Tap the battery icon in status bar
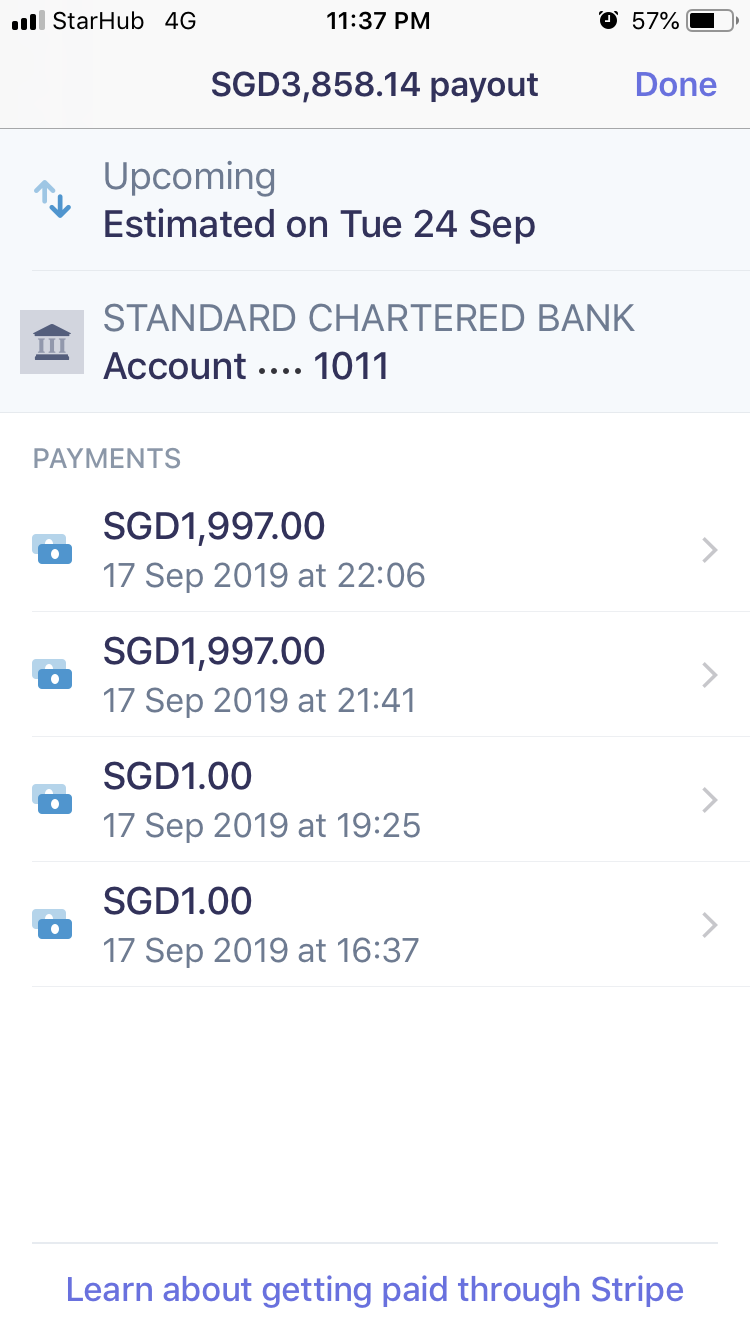The image size is (750, 1334). [711, 21]
